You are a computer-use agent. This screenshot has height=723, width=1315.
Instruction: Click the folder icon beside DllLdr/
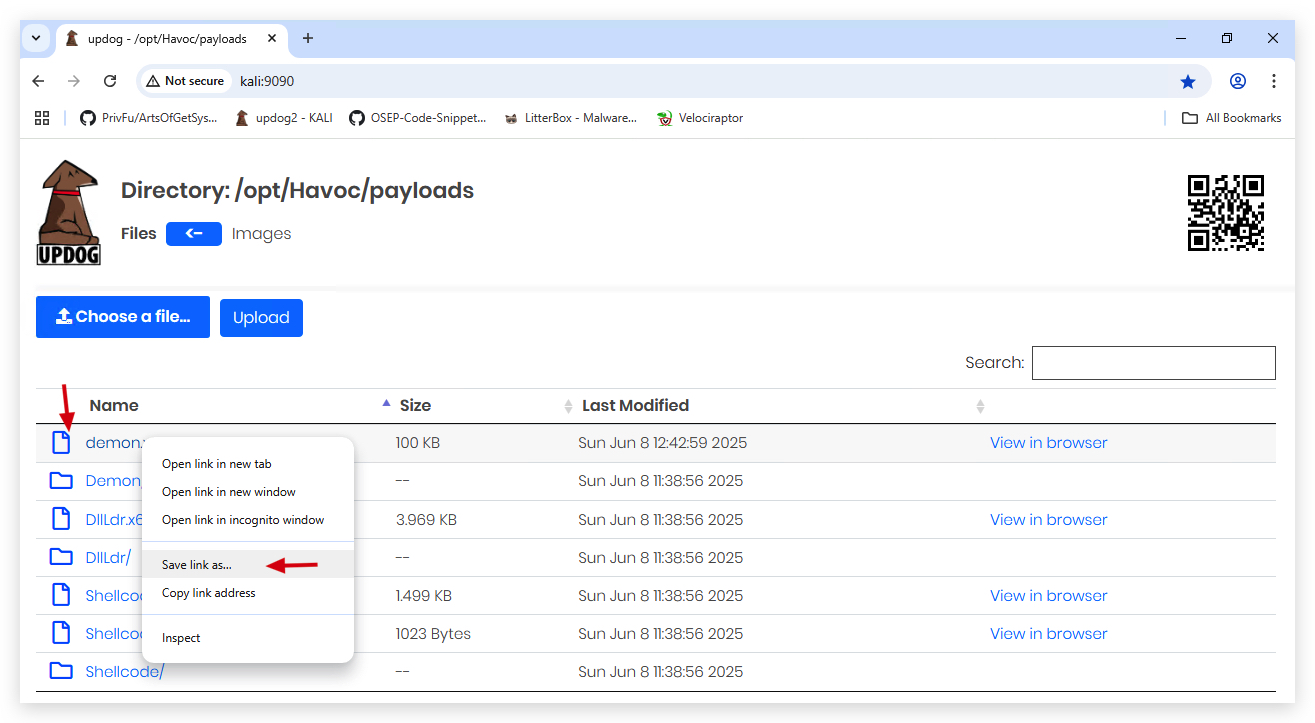(61, 557)
